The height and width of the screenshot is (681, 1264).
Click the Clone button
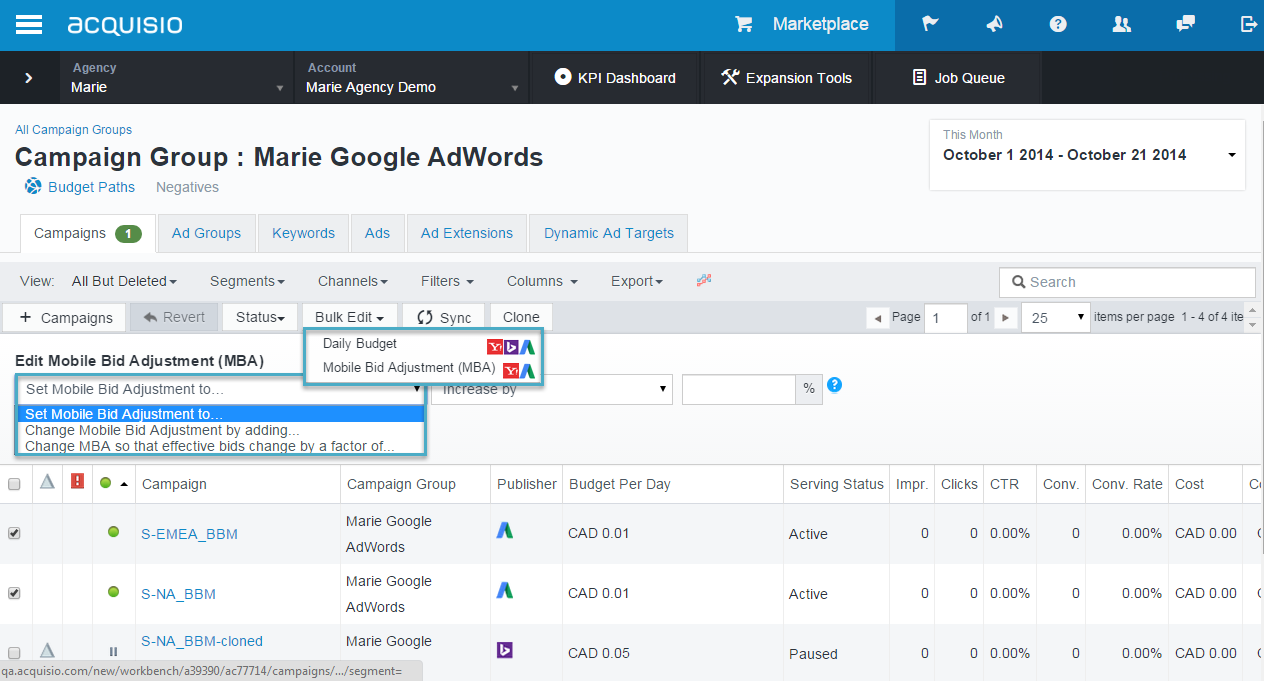tap(521, 317)
